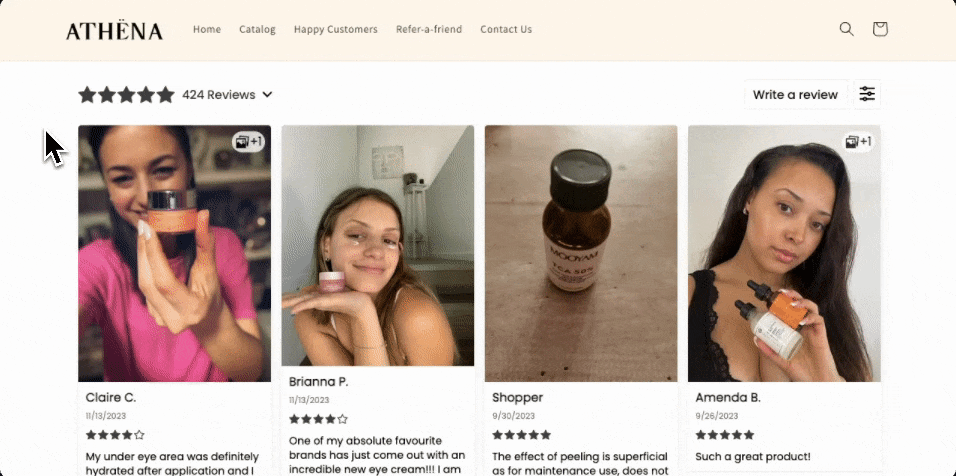Open the Catalog menu item
Image resolution: width=956 pixels, height=476 pixels.
257,29
